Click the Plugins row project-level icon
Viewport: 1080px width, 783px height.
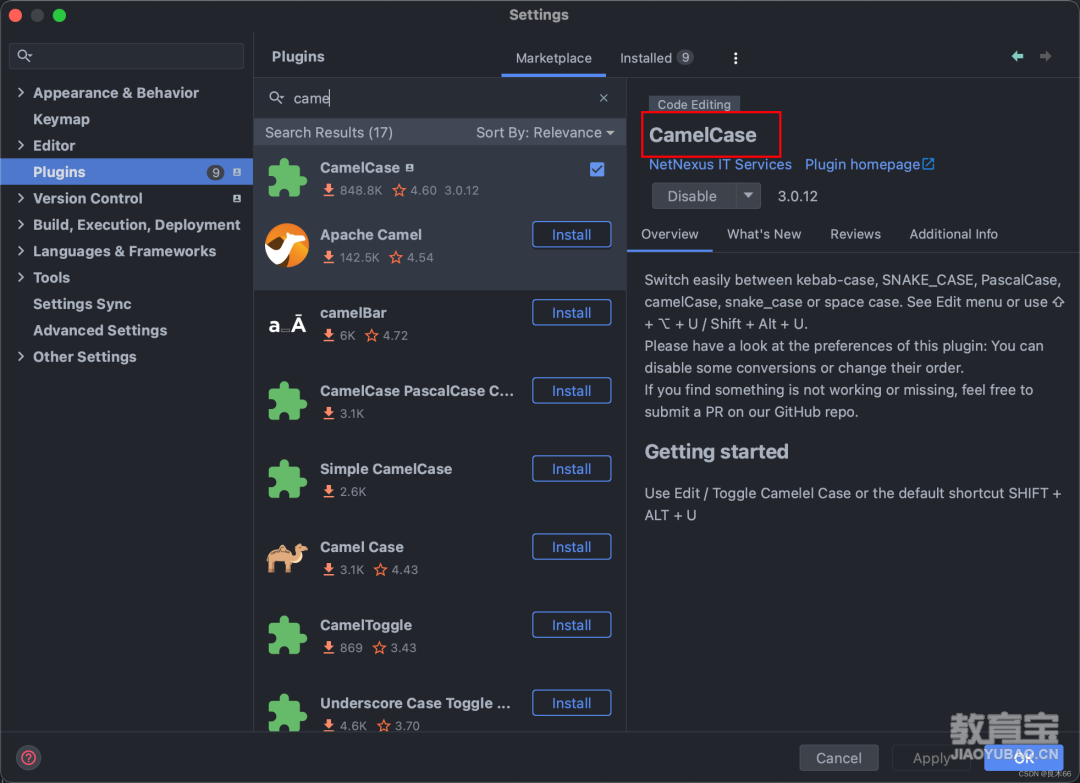(237, 172)
